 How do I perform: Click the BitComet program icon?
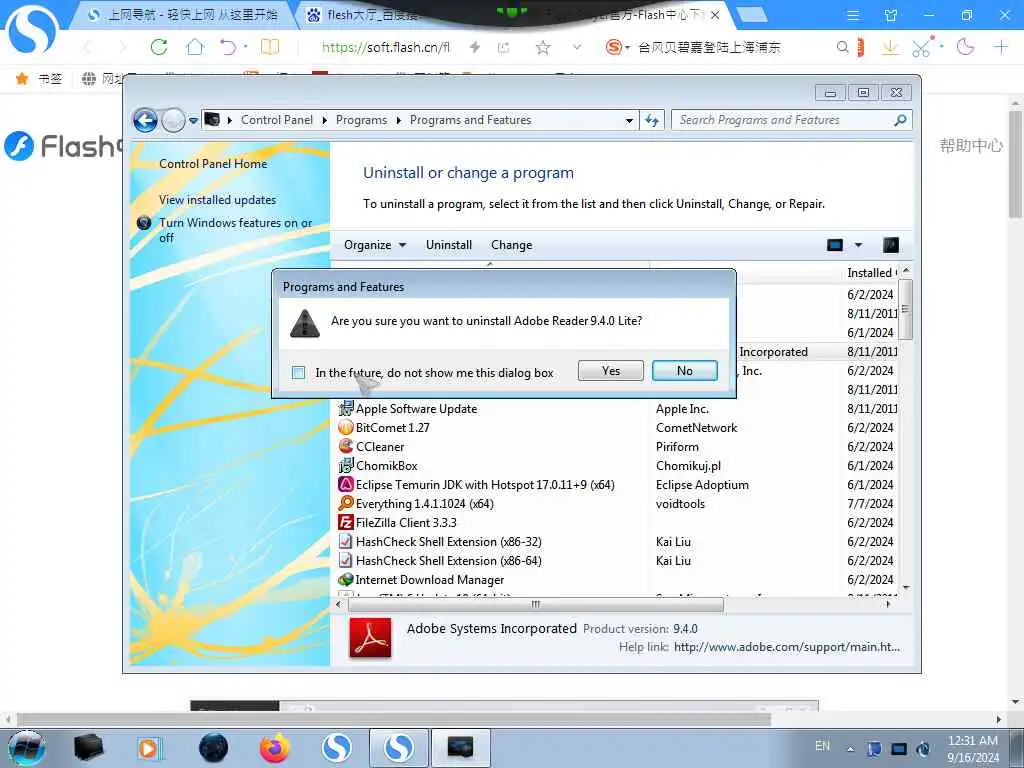[345, 428]
